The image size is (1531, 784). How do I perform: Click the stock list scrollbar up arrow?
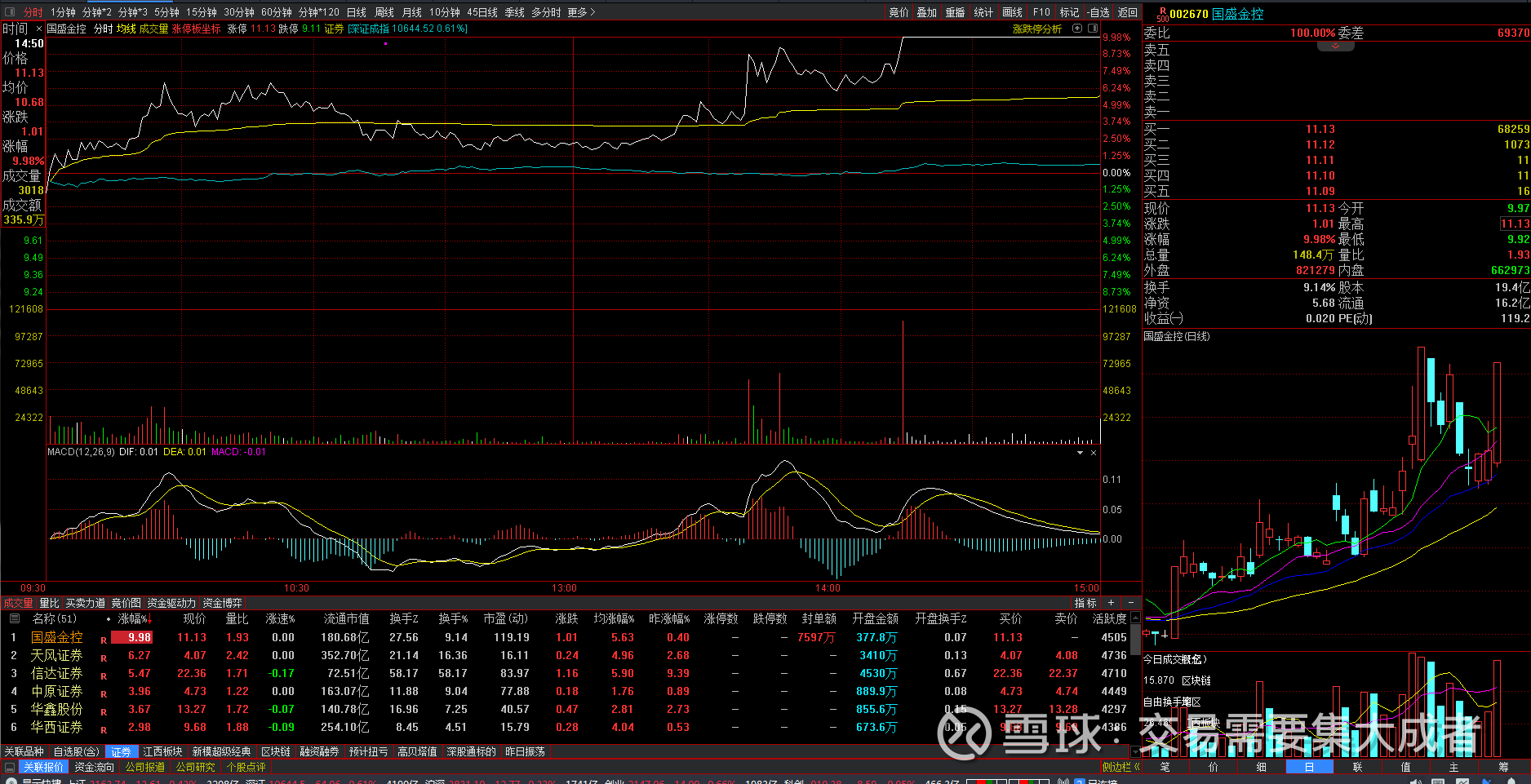point(1135,619)
